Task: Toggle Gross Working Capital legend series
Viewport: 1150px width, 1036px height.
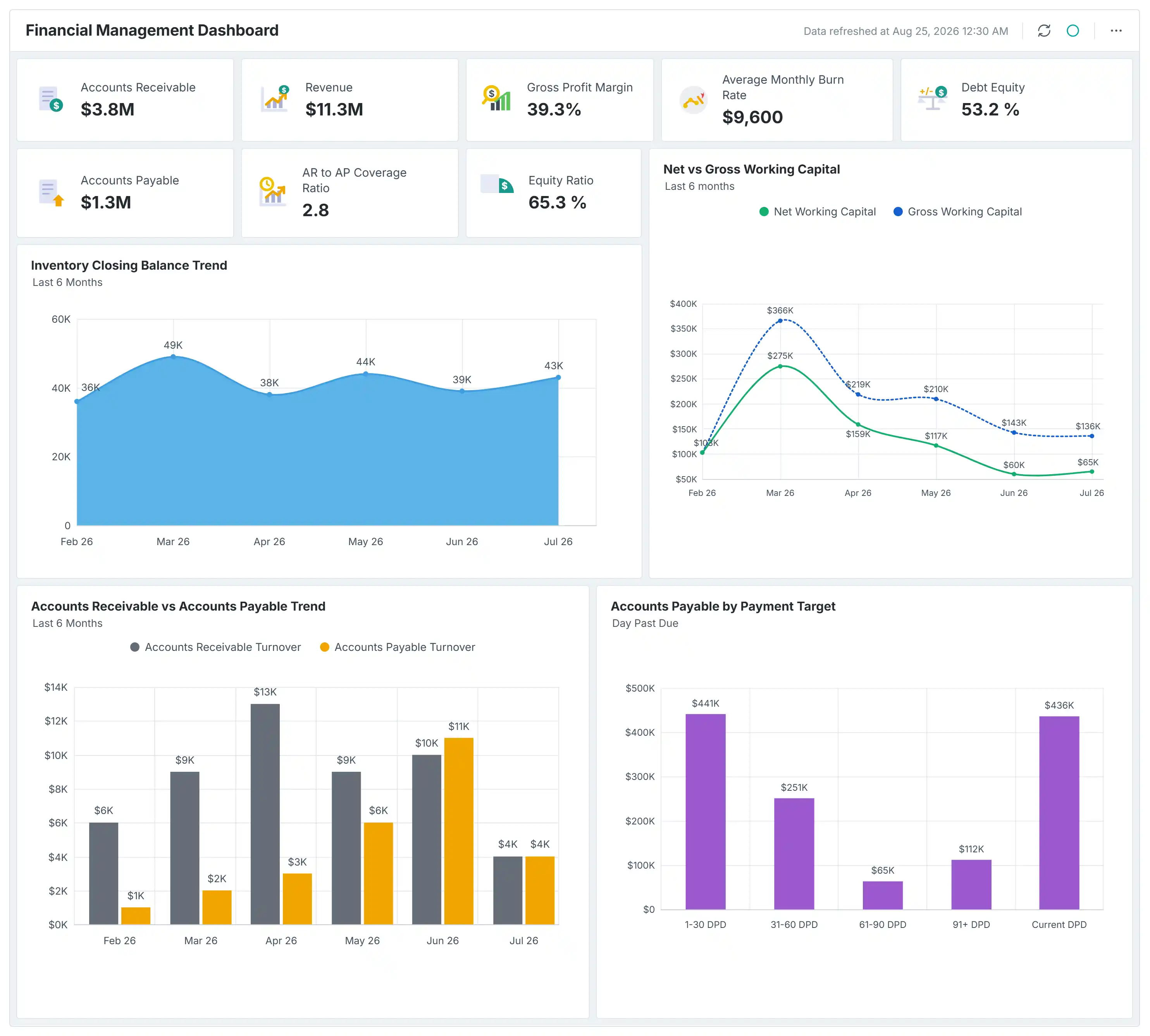Action: tap(957, 212)
